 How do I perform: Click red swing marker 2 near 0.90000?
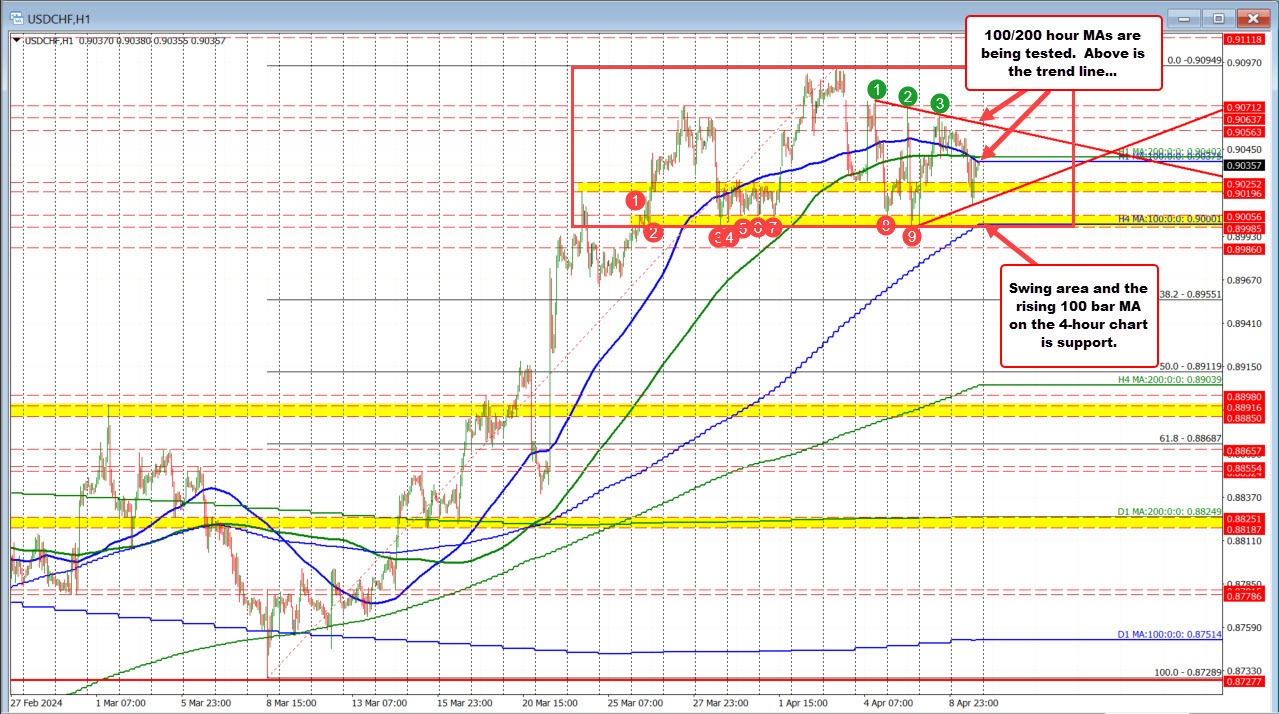click(654, 231)
